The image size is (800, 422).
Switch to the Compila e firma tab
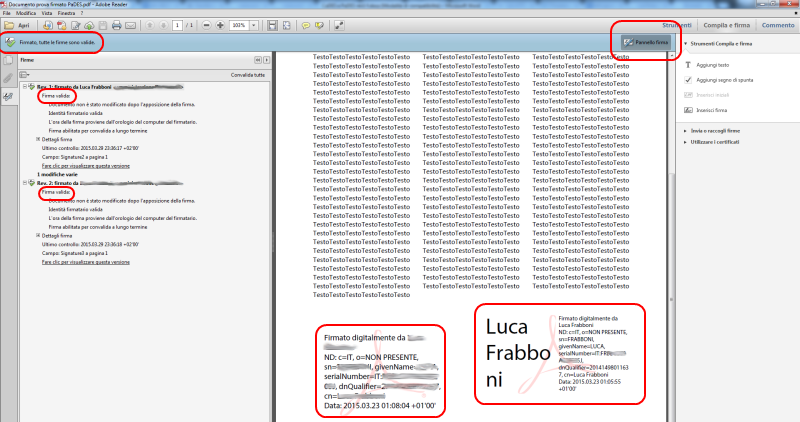[727, 25]
